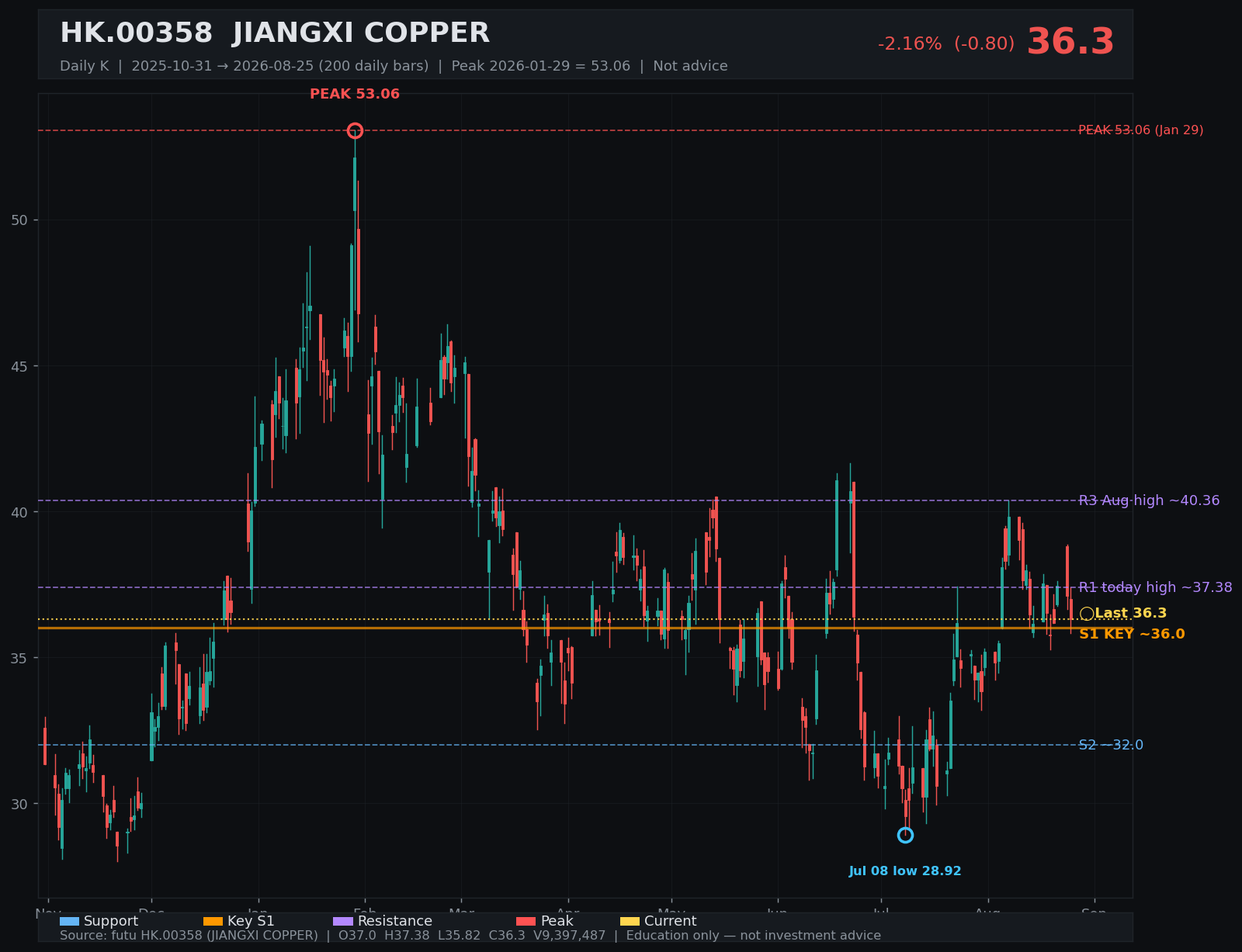1242x952 pixels.
Task: Click the 50 label on the price axis
Action: pos(19,220)
